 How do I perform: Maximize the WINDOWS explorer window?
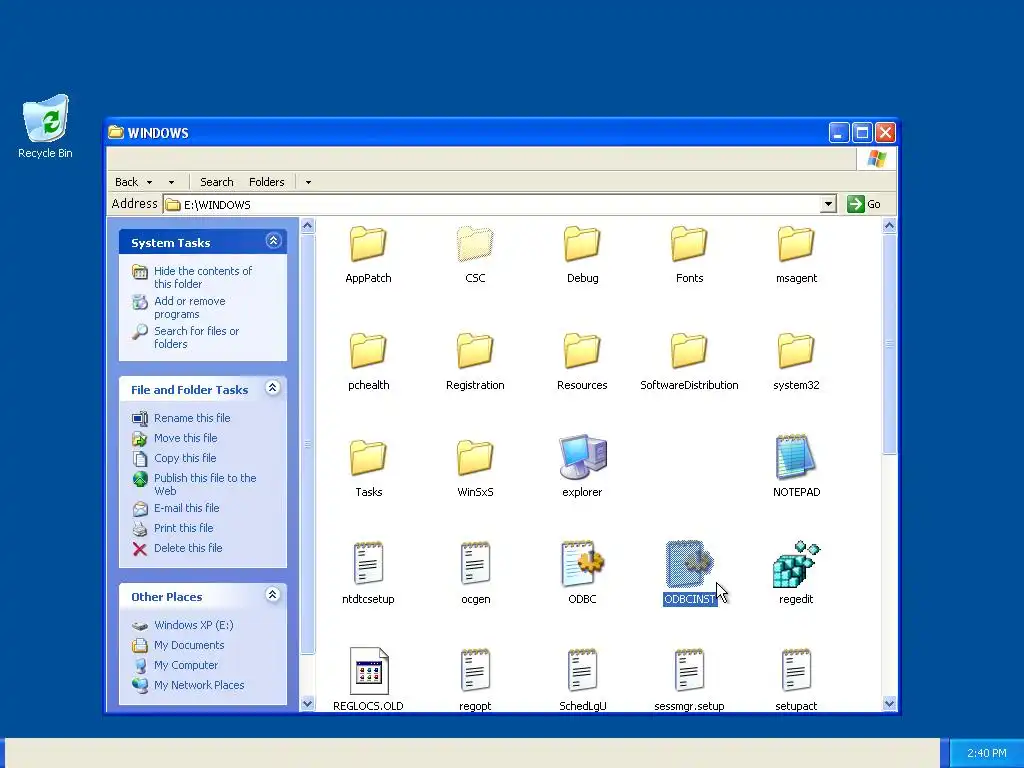[862, 133]
